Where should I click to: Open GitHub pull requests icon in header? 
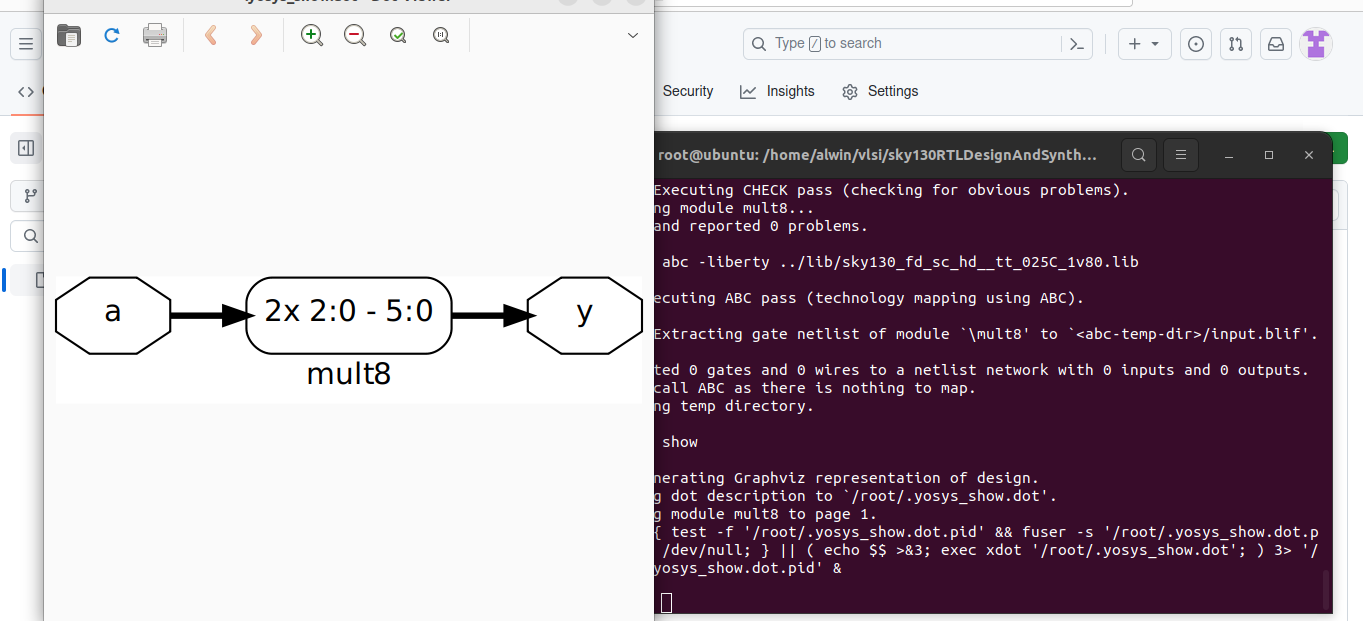(1235, 43)
